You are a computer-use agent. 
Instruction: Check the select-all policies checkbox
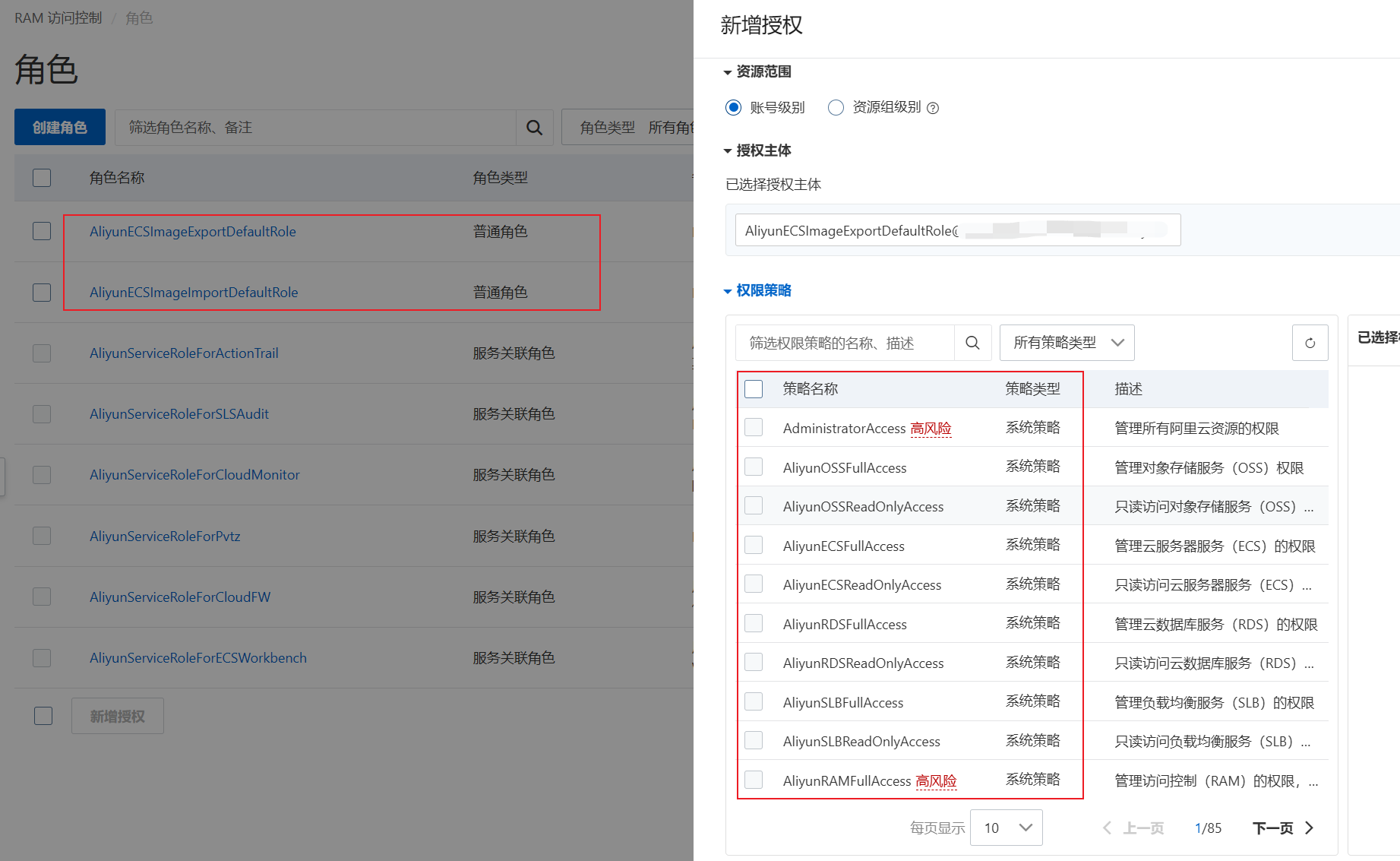coord(754,389)
